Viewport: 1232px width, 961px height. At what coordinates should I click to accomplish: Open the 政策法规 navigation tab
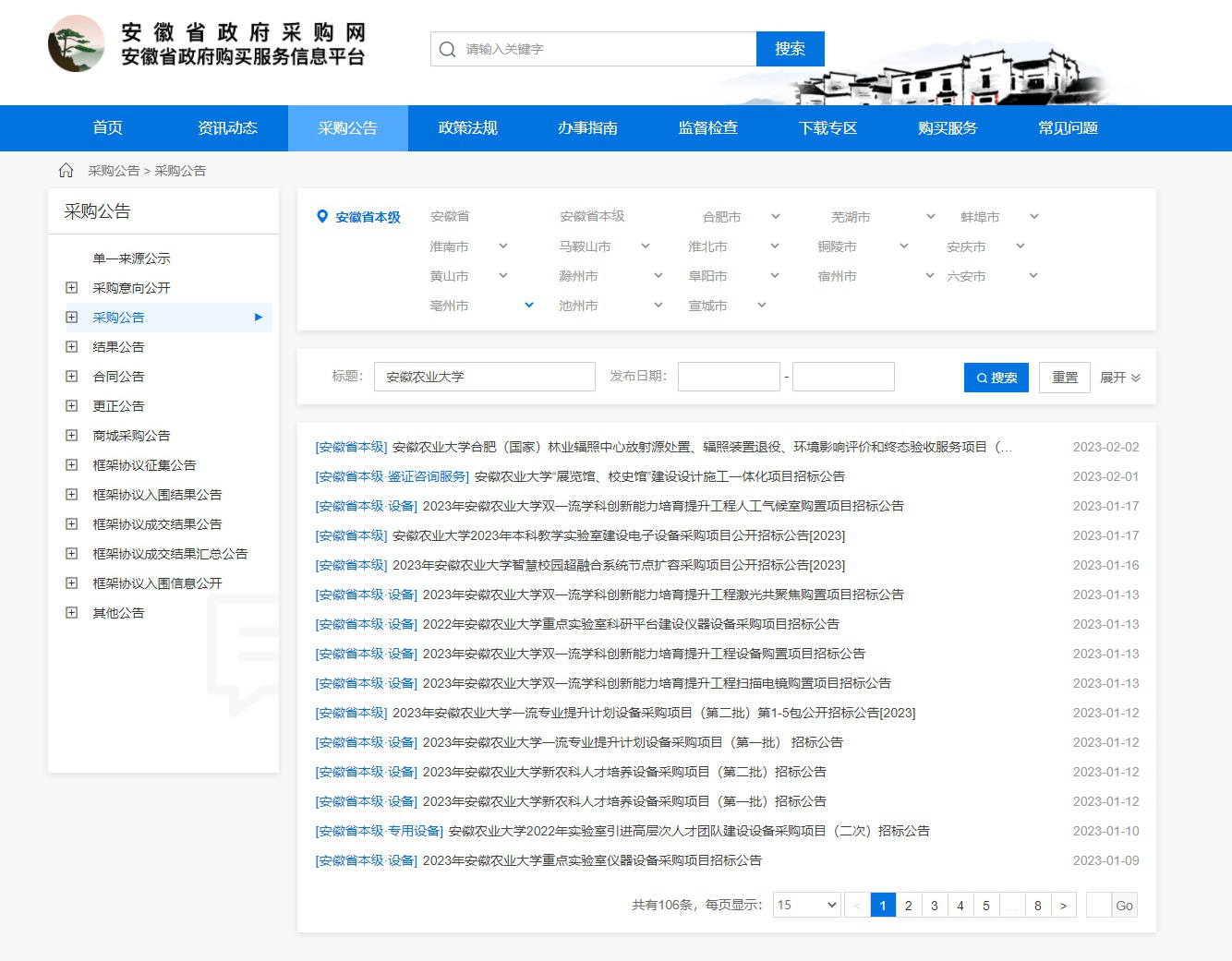(467, 128)
